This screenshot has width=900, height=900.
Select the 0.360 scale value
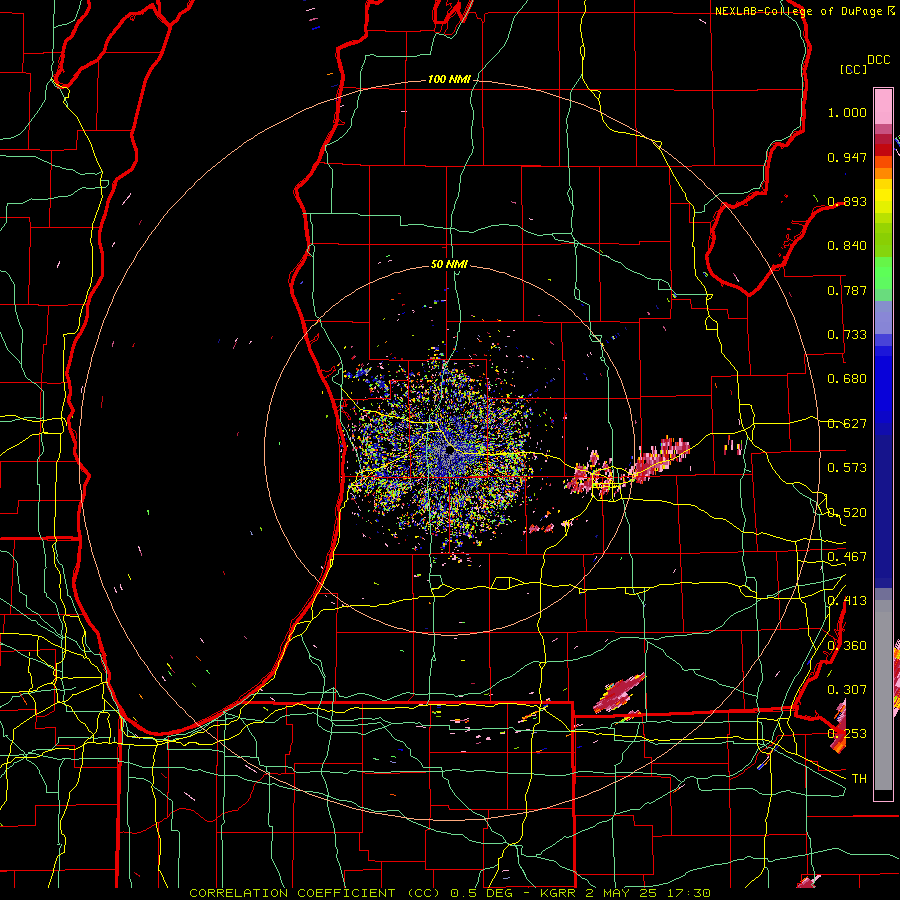pos(847,646)
